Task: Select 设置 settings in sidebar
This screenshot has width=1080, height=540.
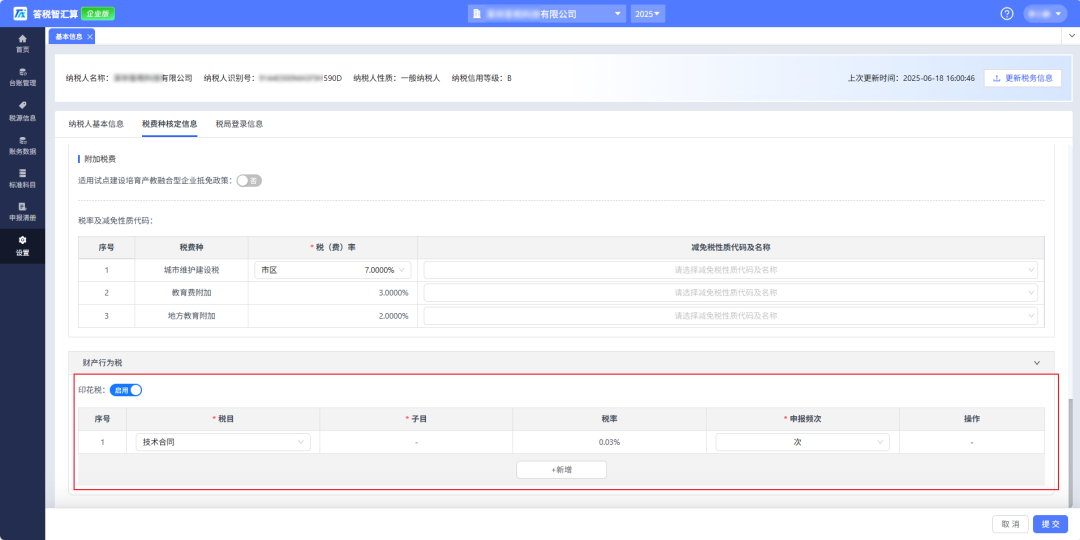Action: [22, 246]
